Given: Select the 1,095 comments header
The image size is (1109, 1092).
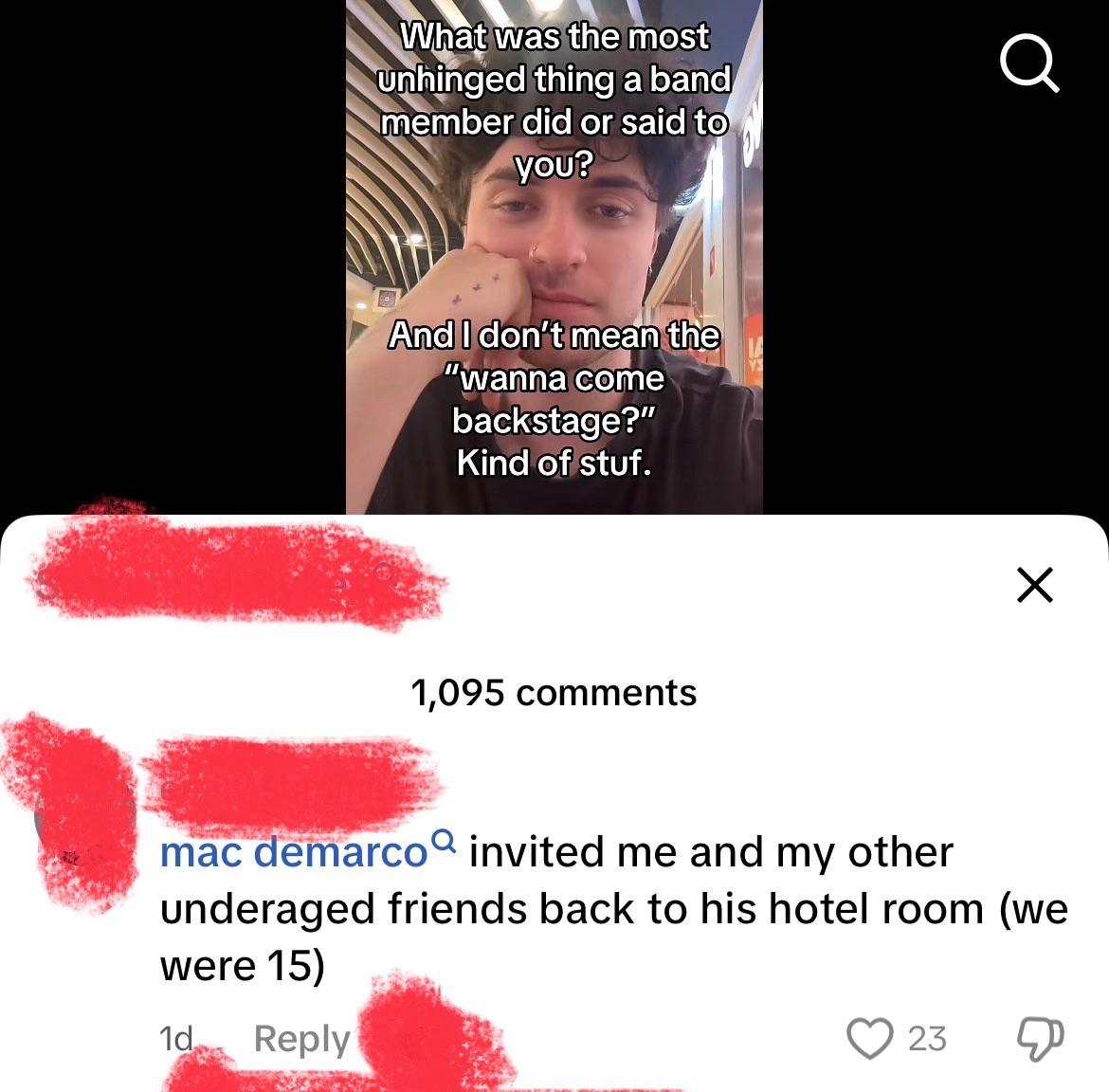Looking at the screenshot, I should click(x=554, y=692).
